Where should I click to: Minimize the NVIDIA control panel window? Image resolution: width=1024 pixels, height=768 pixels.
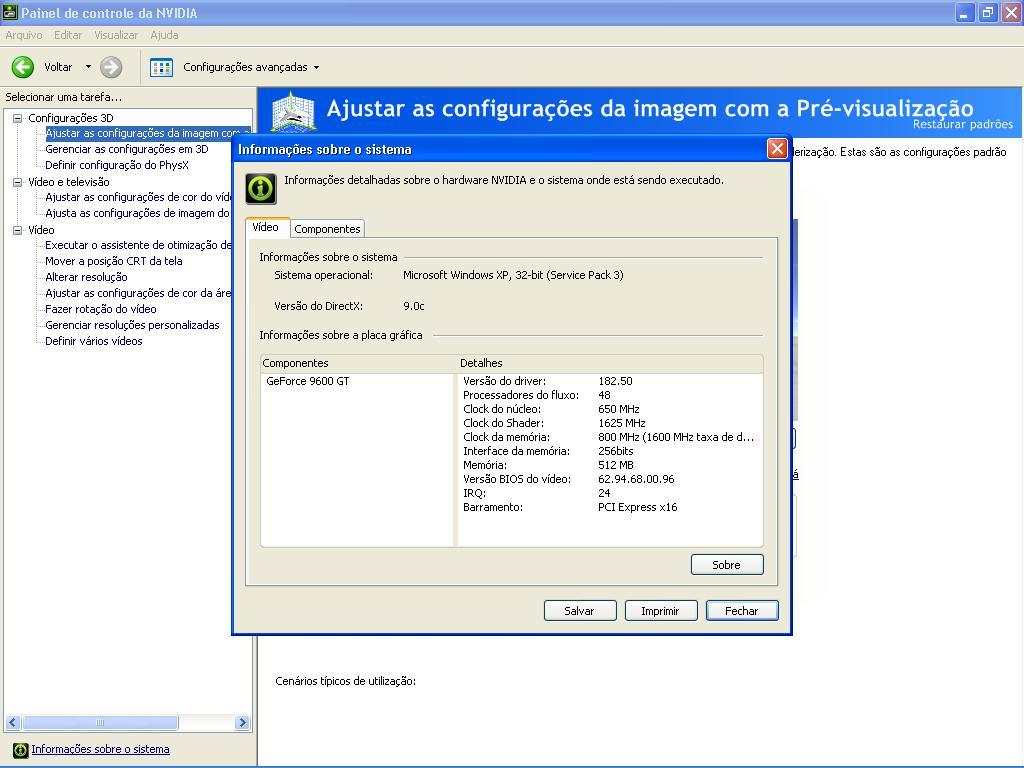(964, 12)
